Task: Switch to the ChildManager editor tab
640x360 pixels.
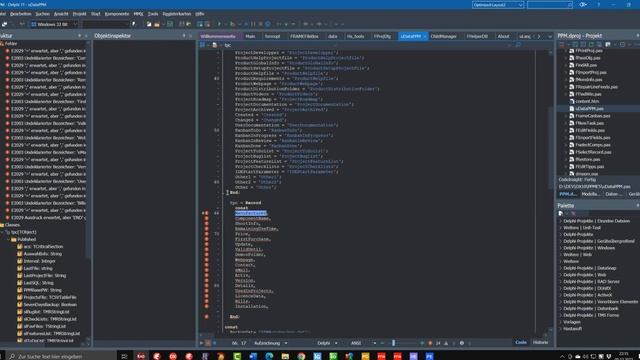Action: (443, 36)
